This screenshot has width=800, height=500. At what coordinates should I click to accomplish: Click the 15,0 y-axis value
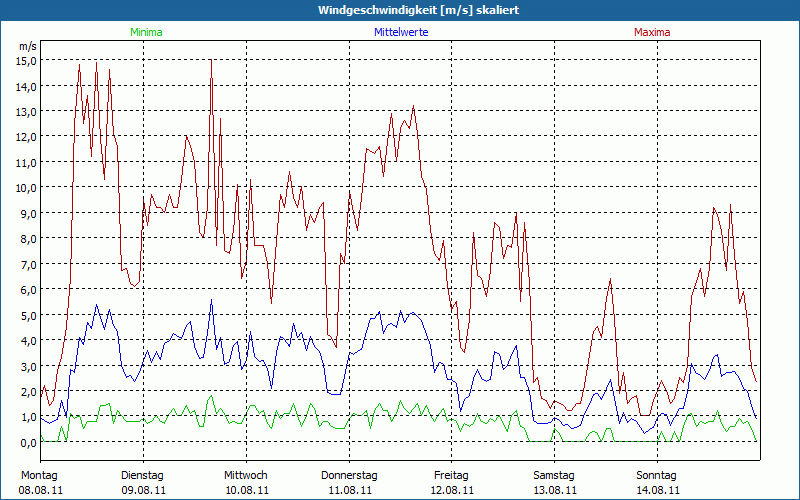(28, 61)
